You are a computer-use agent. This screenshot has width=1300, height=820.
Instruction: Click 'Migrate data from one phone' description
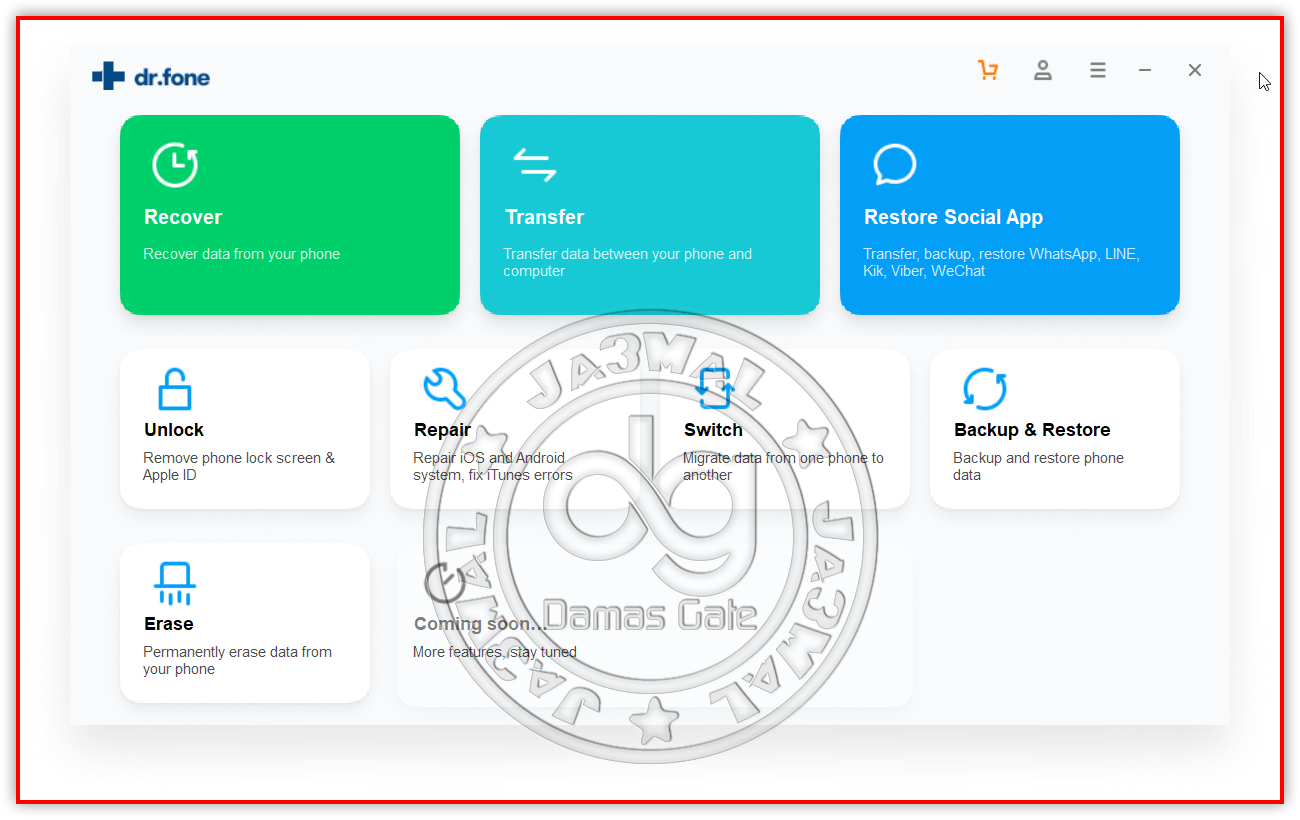tap(783, 466)
